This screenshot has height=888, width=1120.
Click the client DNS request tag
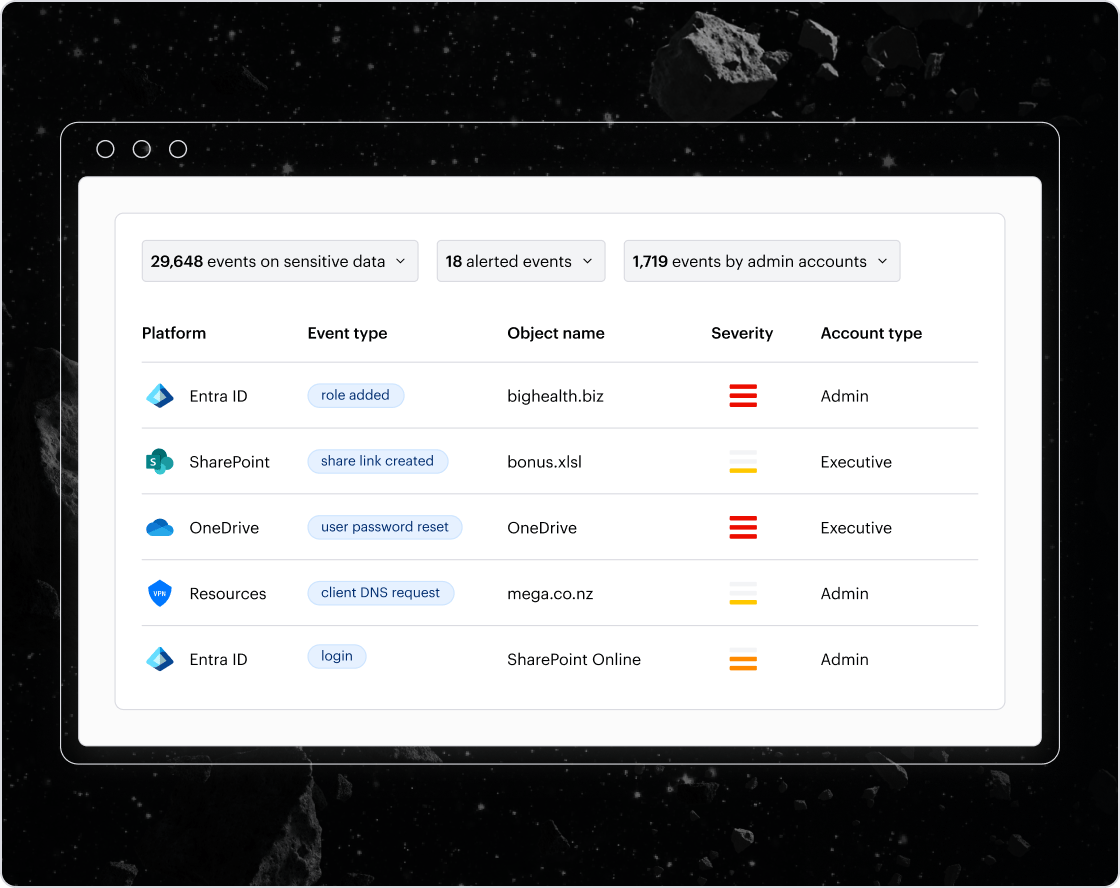coord(380,593)
